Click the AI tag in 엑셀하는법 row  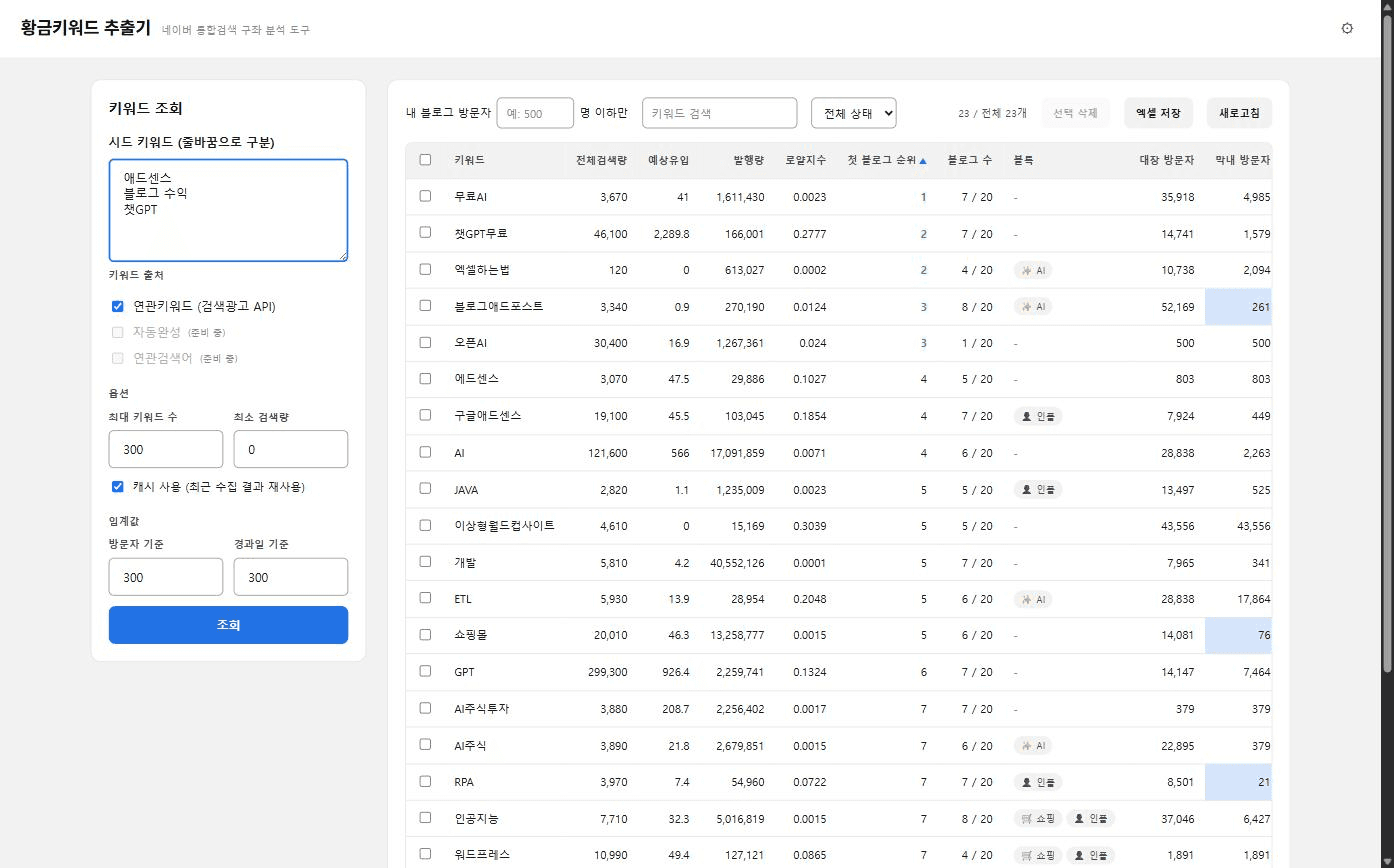coord(1033,270)
